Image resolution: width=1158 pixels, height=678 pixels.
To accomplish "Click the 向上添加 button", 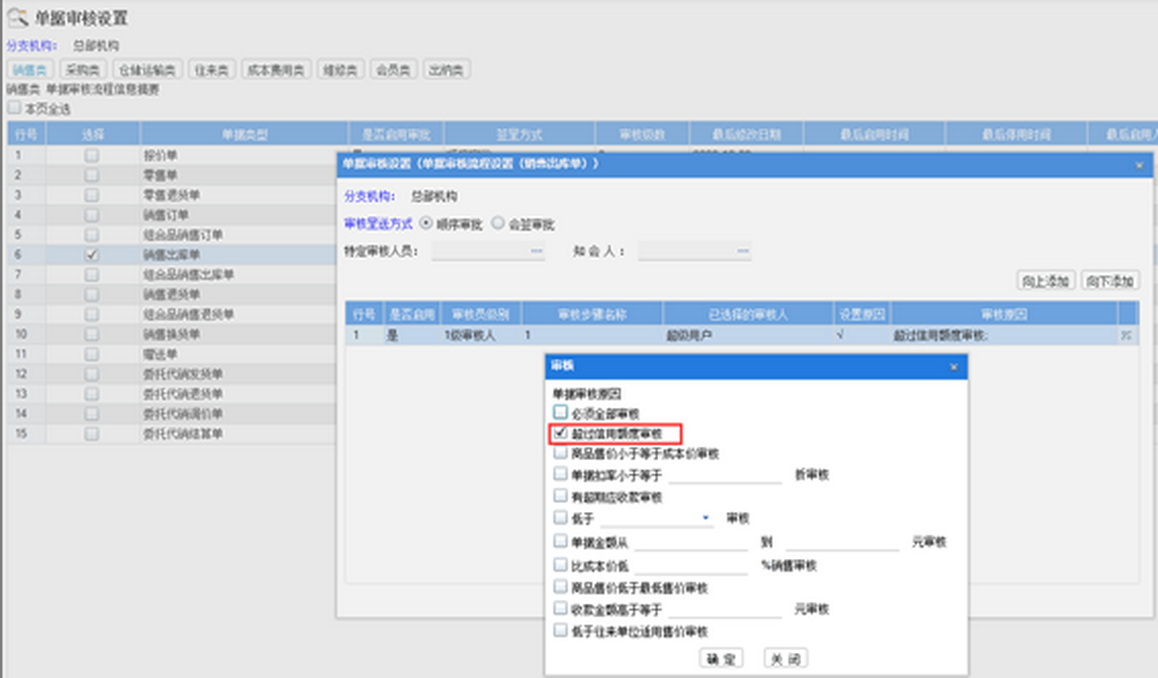I will [1044, 281].
